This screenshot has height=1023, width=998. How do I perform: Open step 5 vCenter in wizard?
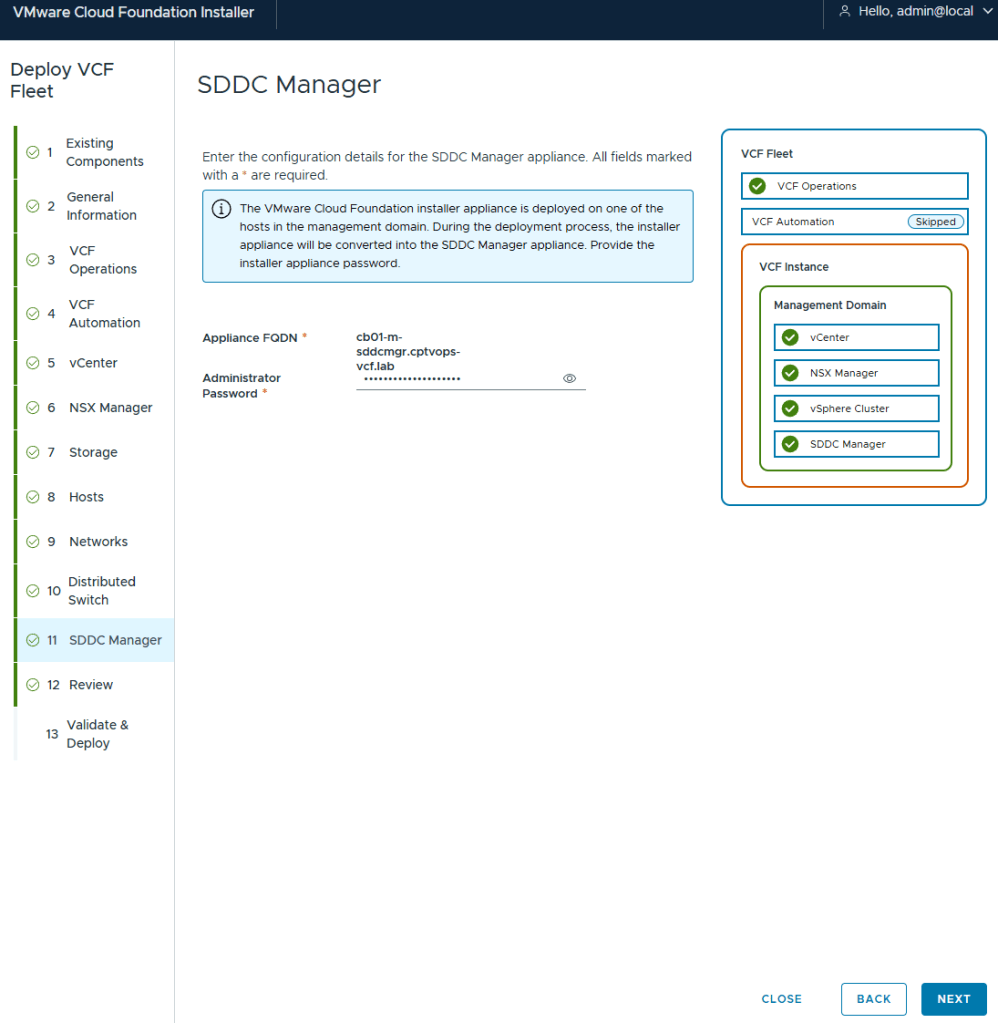point(93,363)
